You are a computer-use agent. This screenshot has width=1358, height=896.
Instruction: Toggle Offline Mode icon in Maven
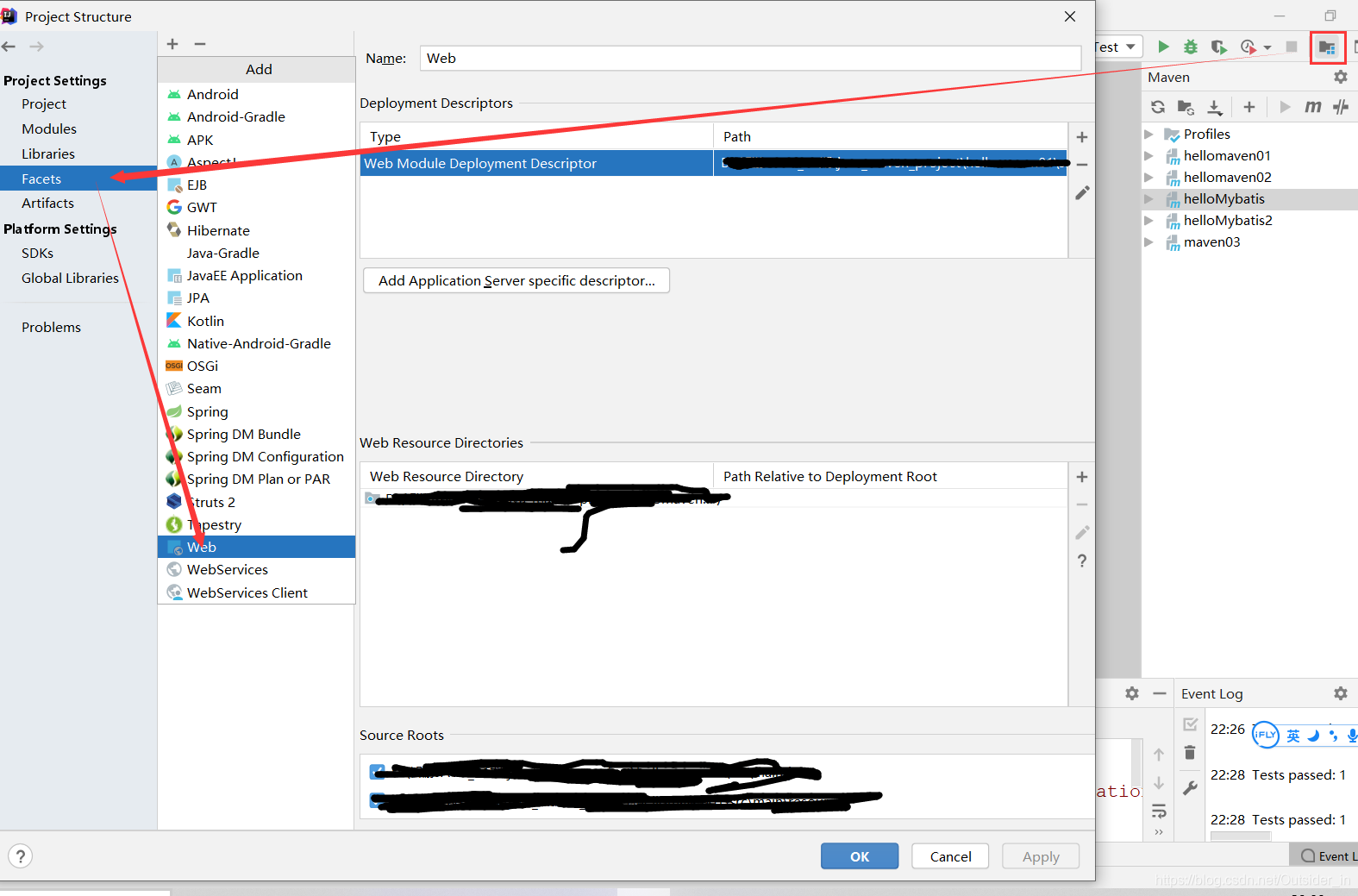(x=1341, y=107)
